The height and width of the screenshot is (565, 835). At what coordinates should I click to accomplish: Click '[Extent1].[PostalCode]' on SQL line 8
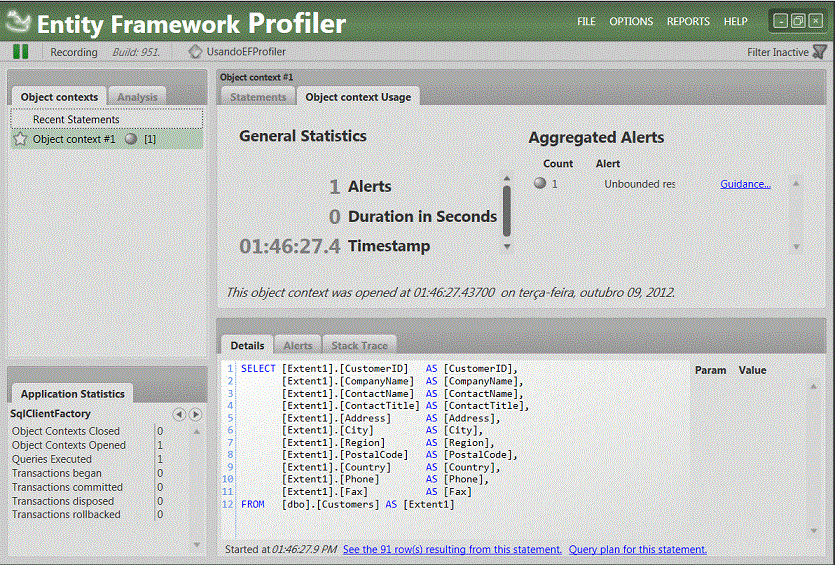[x=345, y=454]
